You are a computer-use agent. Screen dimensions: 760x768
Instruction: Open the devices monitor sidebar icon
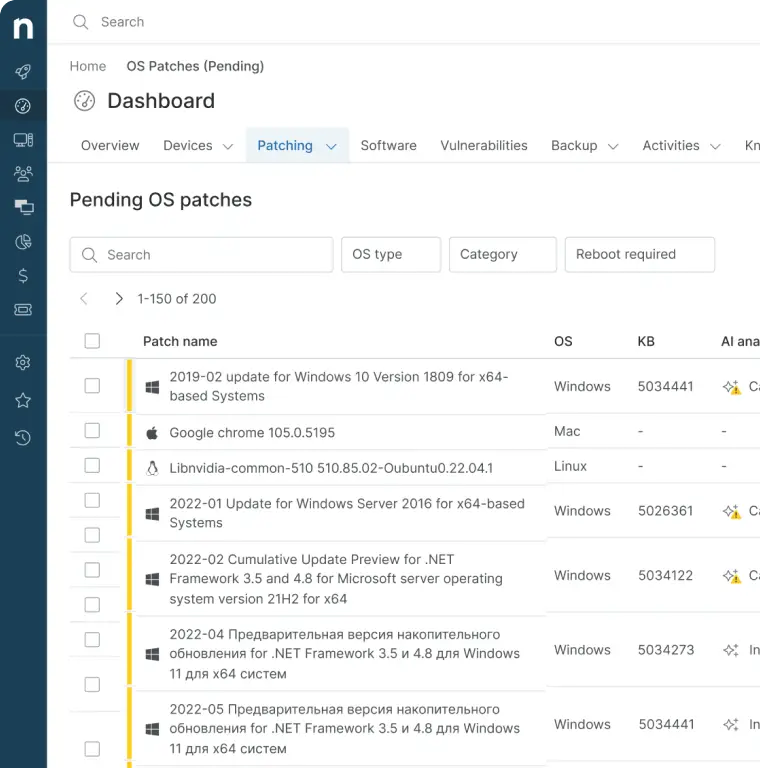tap(23, 140)
